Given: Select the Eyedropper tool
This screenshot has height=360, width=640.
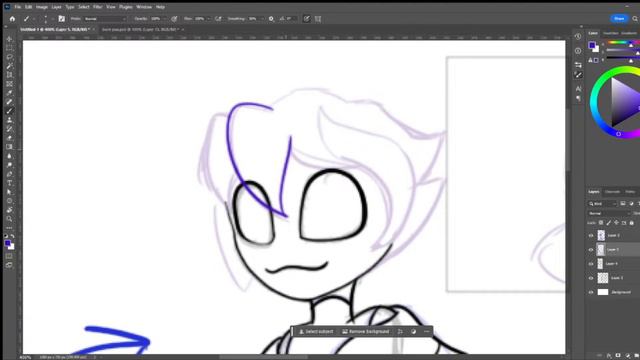Looking at the screenshot, I should pyautogui.click(x=9, y=93).
